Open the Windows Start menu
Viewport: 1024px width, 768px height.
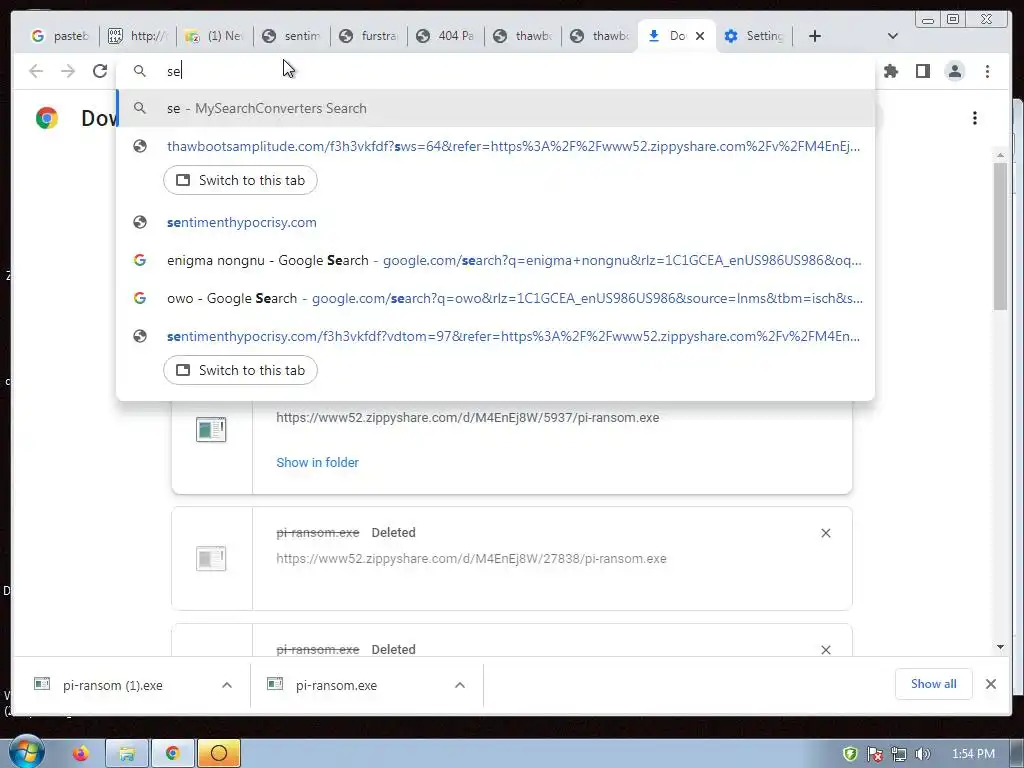coord(27,752)
